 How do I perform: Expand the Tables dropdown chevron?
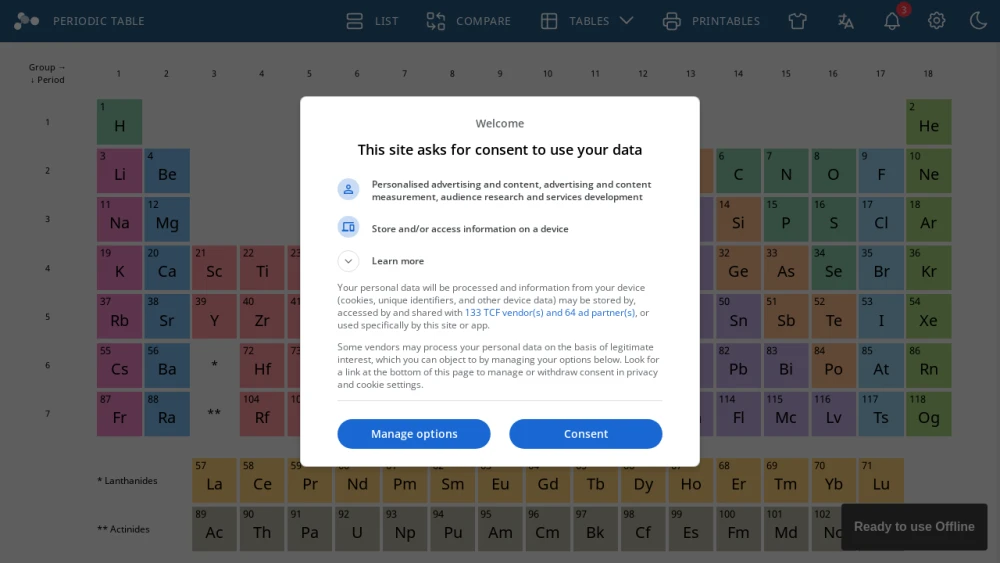coord(627,21)
